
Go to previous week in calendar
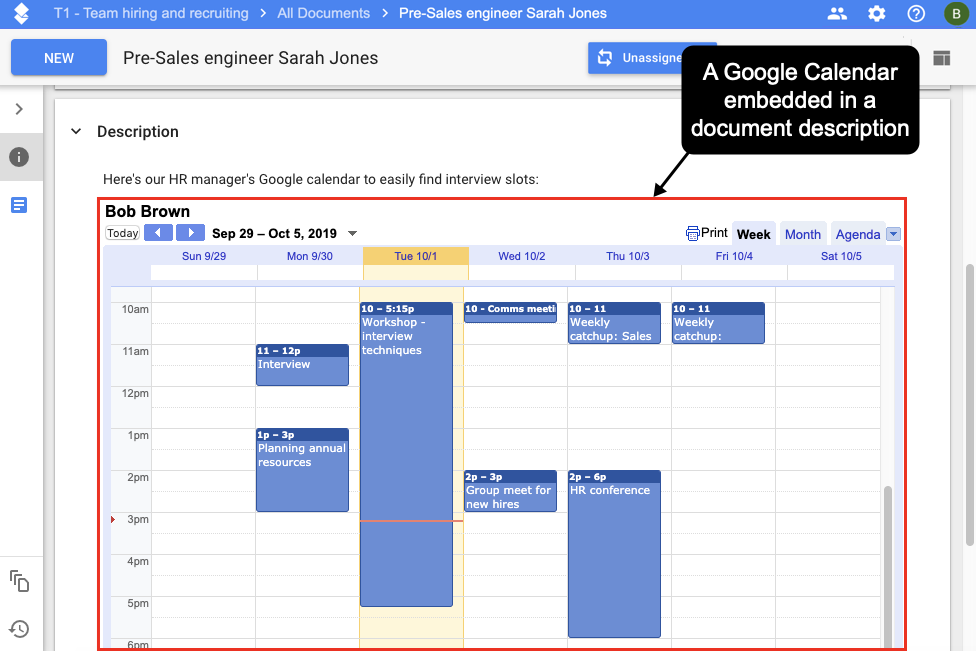pyautogui.click(x=158, y=233)
